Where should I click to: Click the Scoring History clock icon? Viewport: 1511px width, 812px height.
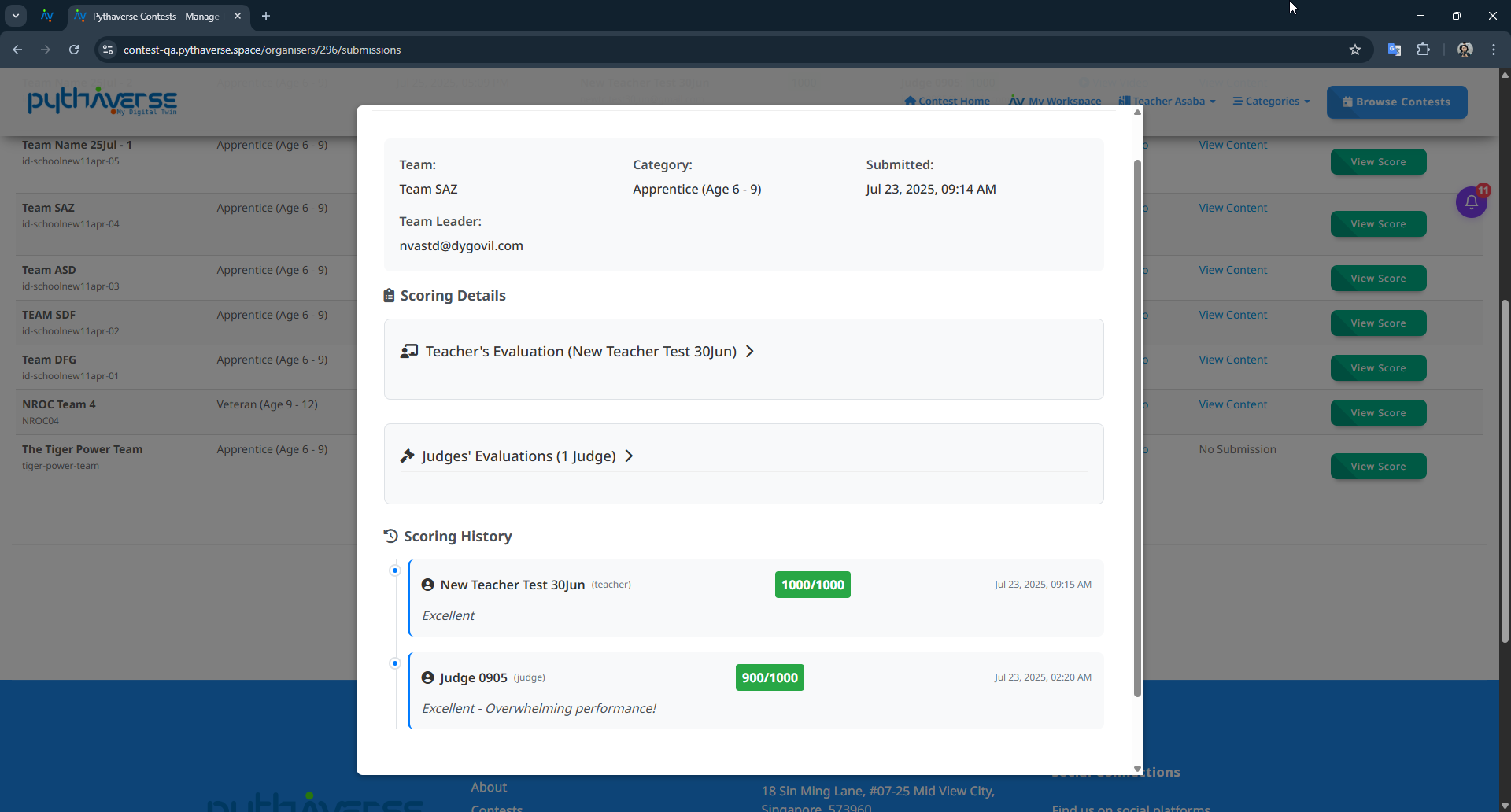391,536
